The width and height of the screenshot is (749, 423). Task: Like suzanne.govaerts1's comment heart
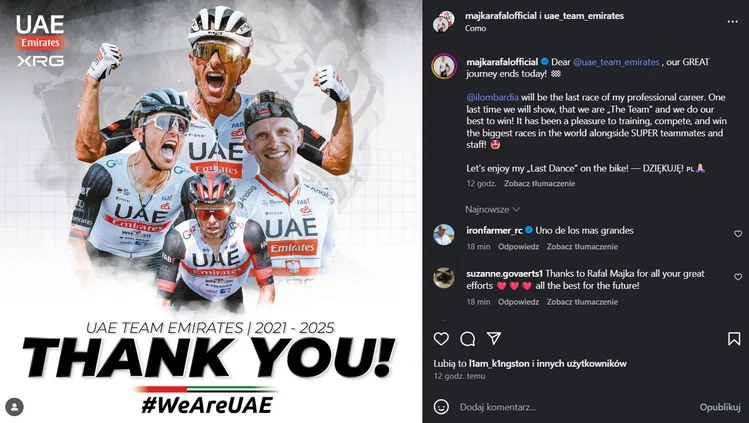pos(738,277)
